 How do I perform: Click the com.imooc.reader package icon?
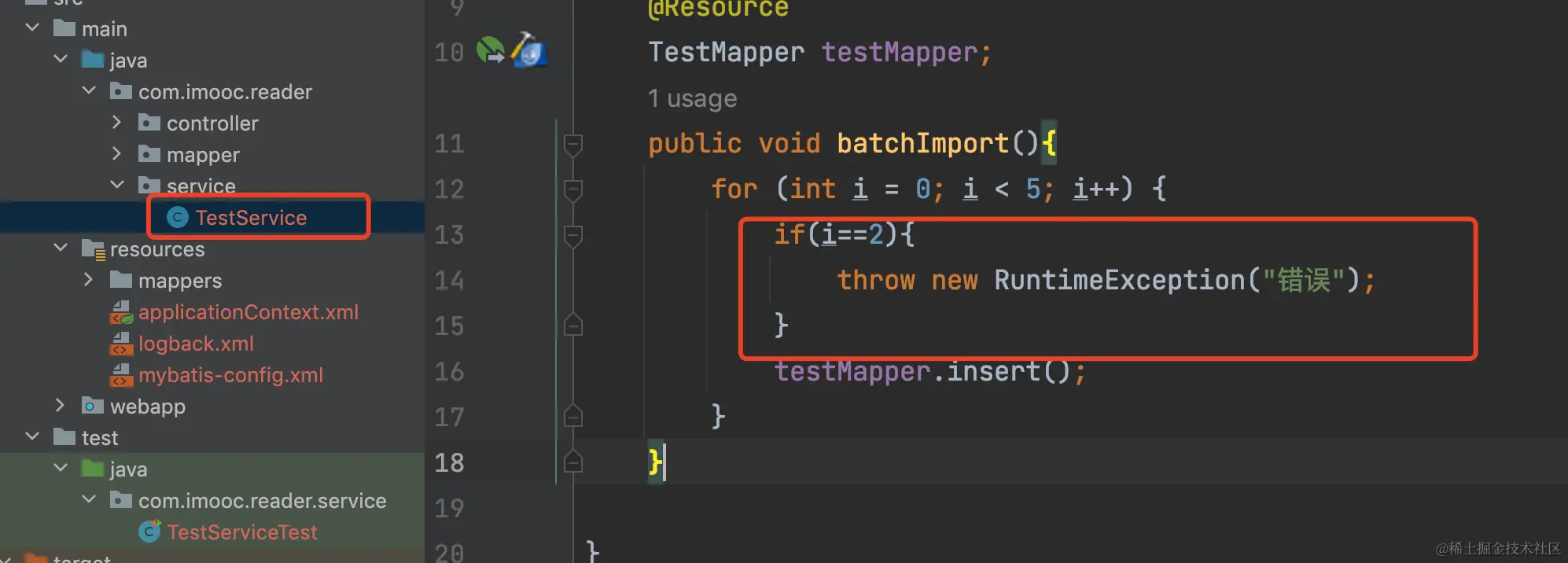point(121,91)
